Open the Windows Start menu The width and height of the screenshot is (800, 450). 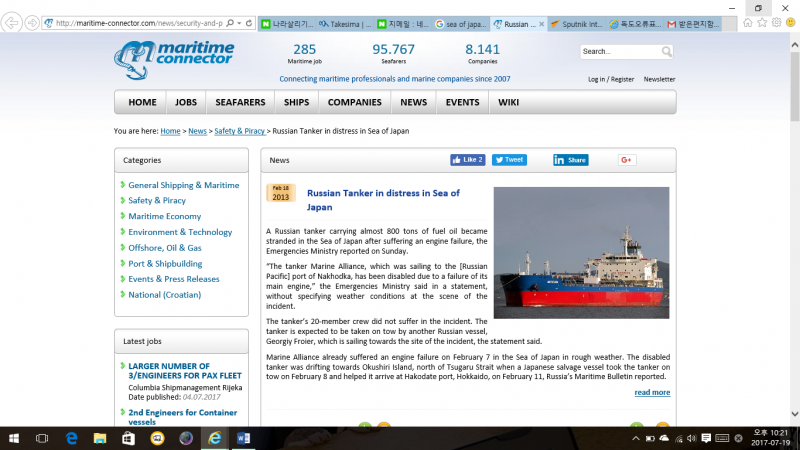coord(14,438)
